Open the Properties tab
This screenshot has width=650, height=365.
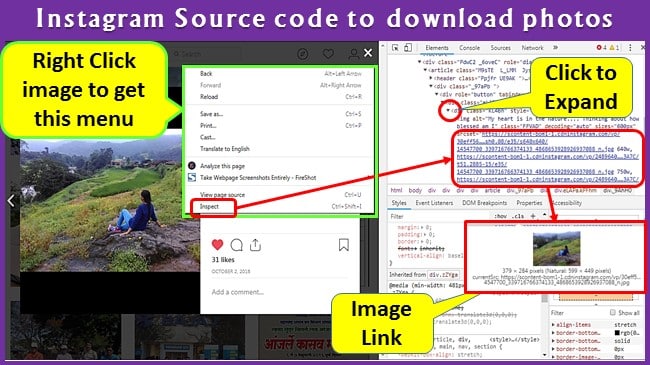[x=529, y=203]
